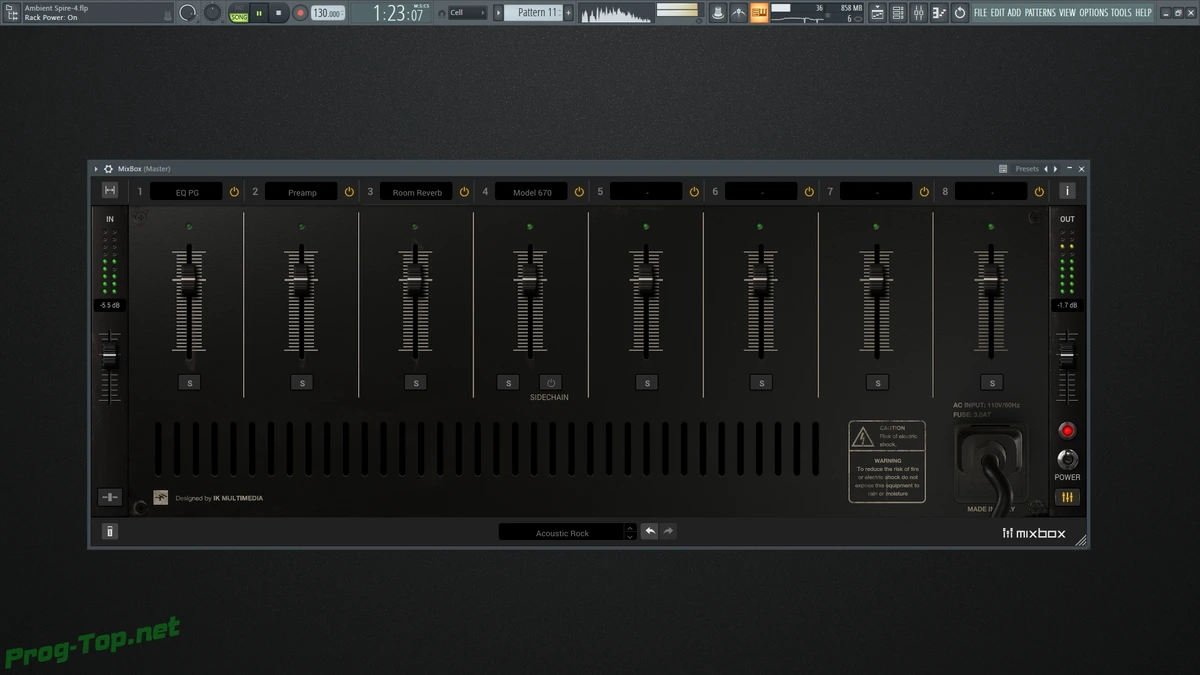Click the MixBox info i button

click(1067, 191)
